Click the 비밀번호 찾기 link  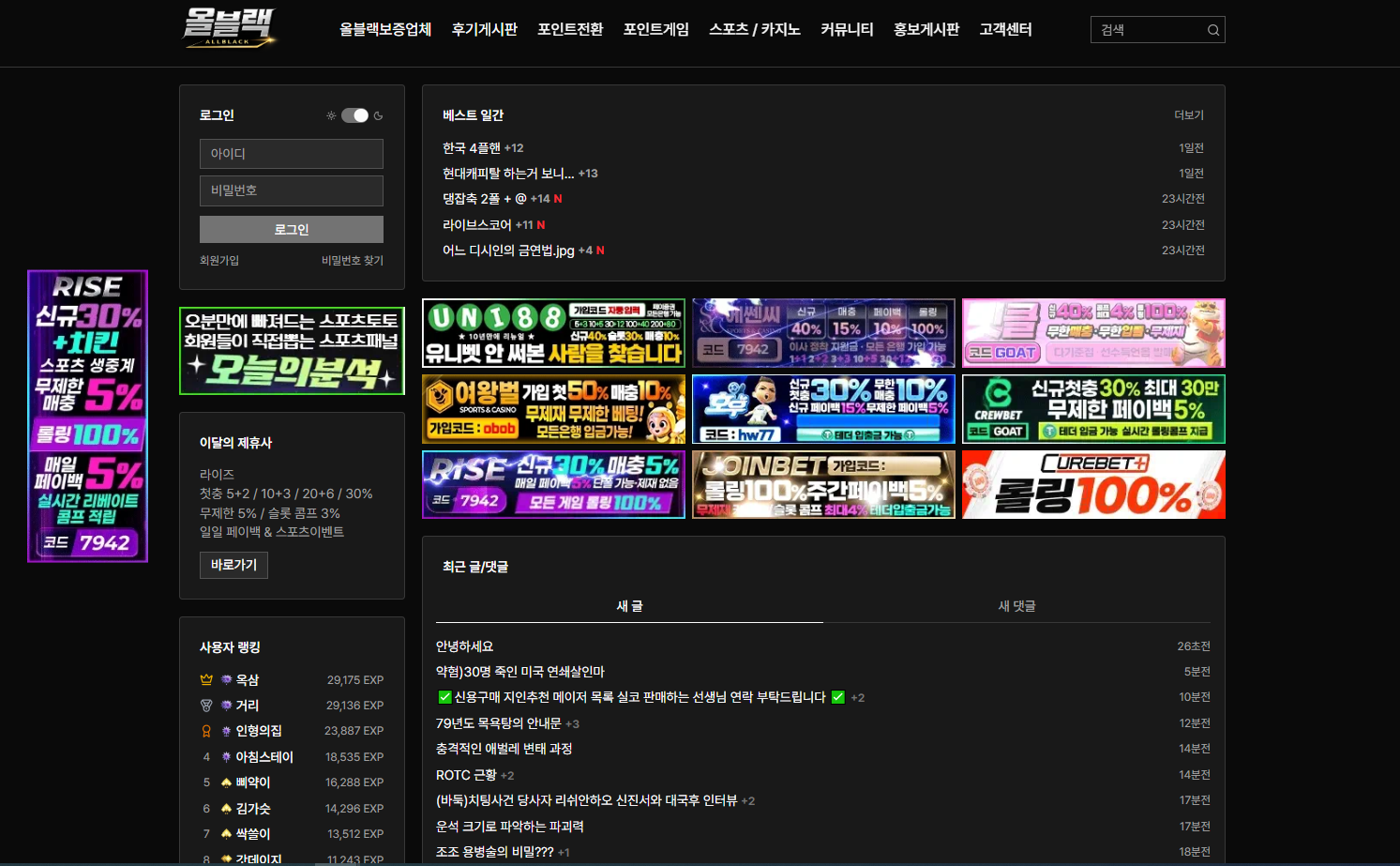tap(352, 261)
